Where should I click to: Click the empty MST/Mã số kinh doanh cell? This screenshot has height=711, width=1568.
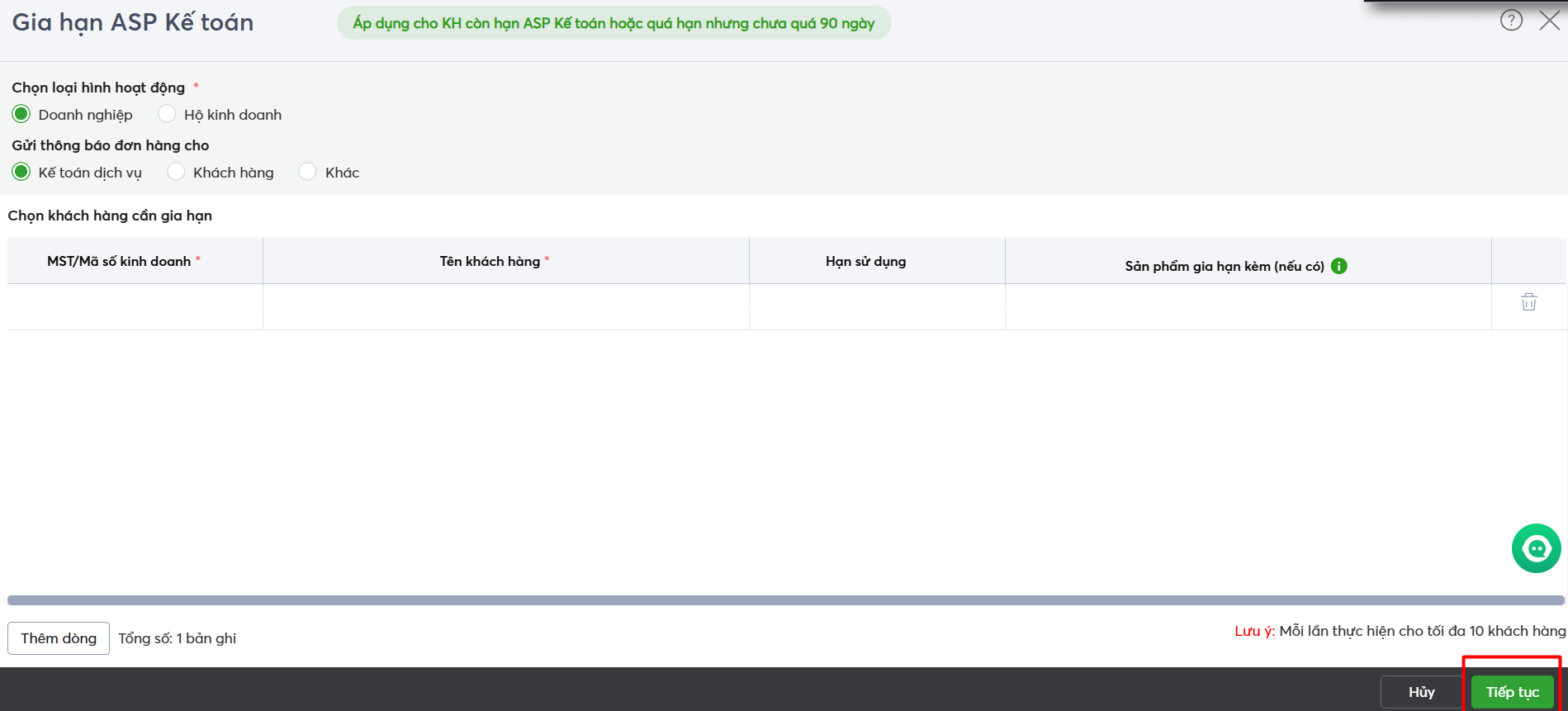tap(135, 307)
